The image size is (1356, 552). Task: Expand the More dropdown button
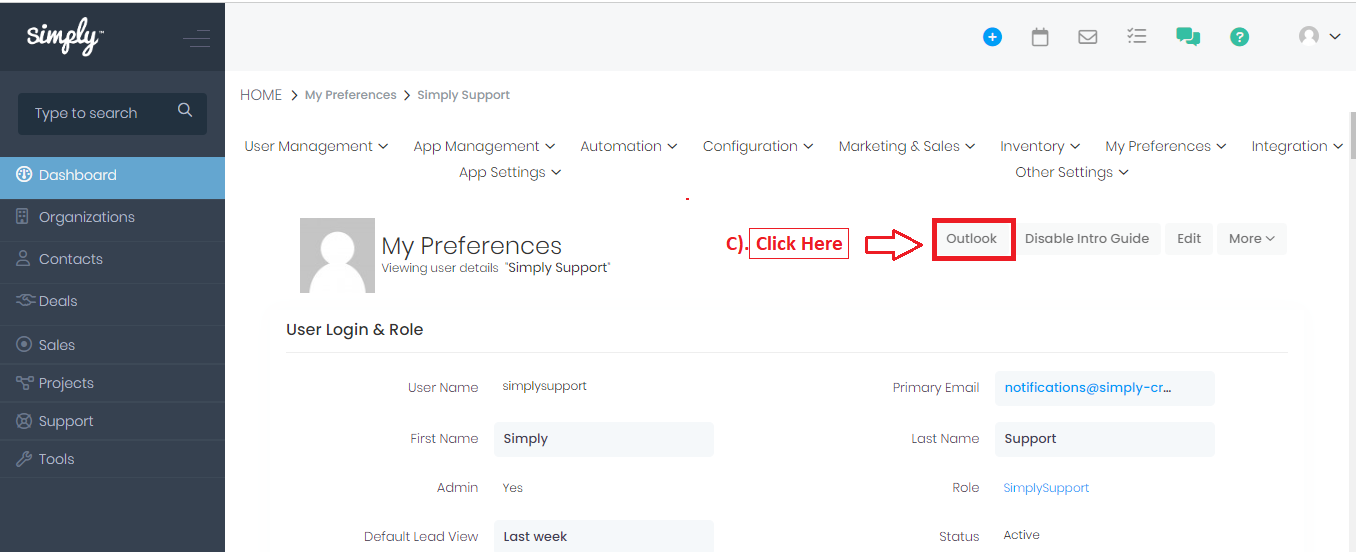click(1251, 239)
